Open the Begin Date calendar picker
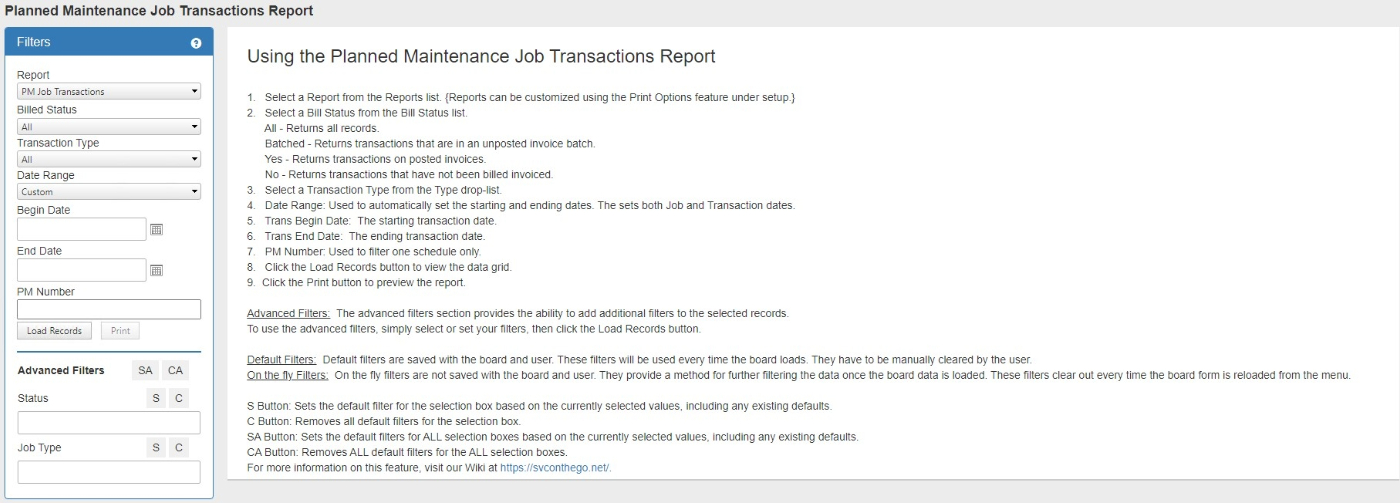The image size is (1400, 503). 156,229
